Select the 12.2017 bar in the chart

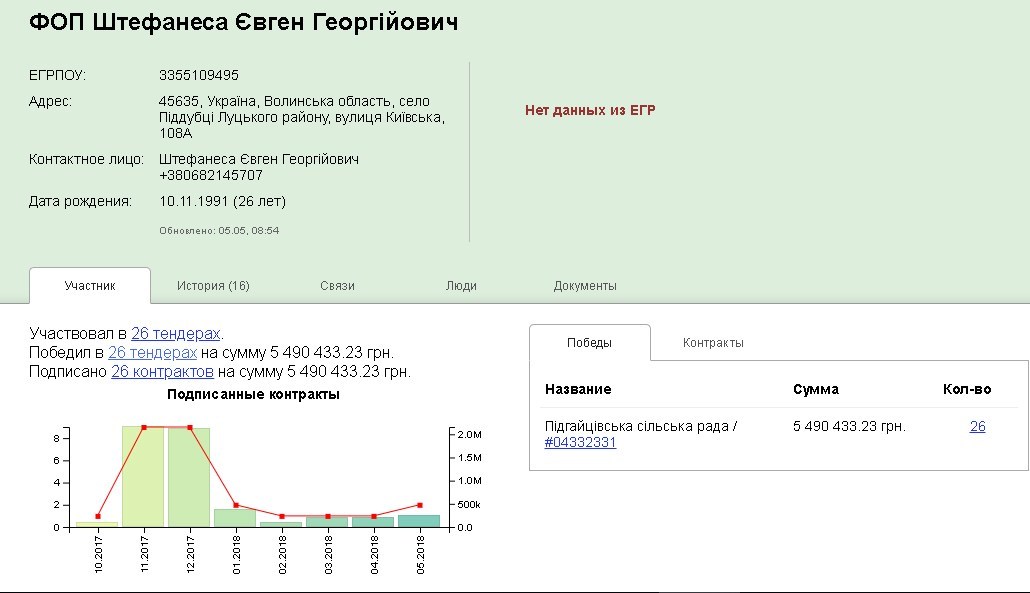(189, 478)
